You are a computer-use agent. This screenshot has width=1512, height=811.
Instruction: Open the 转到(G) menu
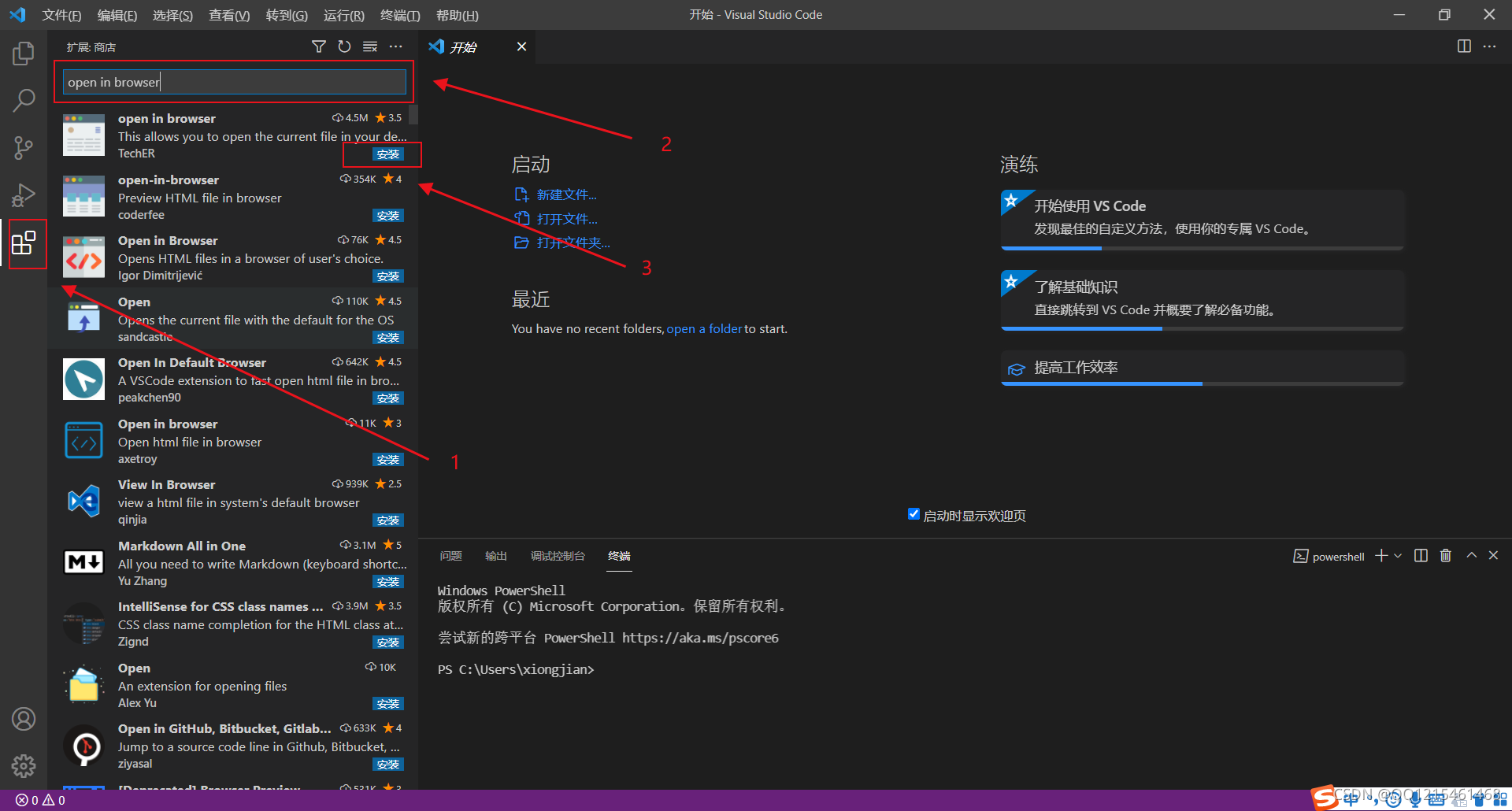click(287, 15)
